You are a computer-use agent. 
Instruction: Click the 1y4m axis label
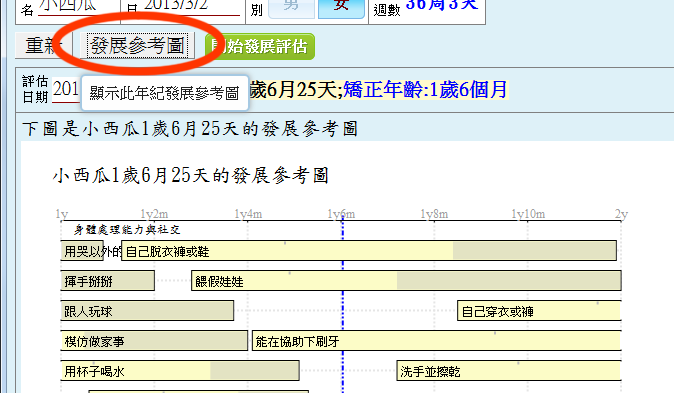click(248, 214)
